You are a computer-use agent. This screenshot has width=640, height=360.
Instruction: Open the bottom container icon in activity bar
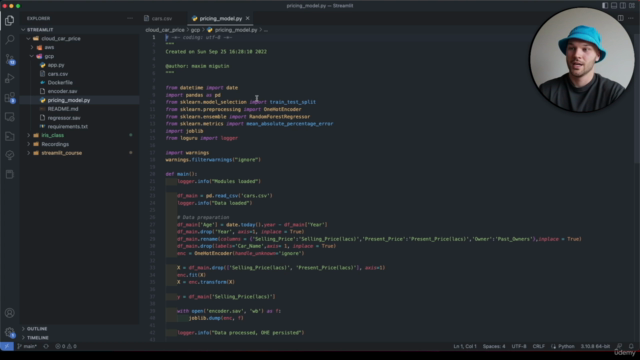point(9,174)
